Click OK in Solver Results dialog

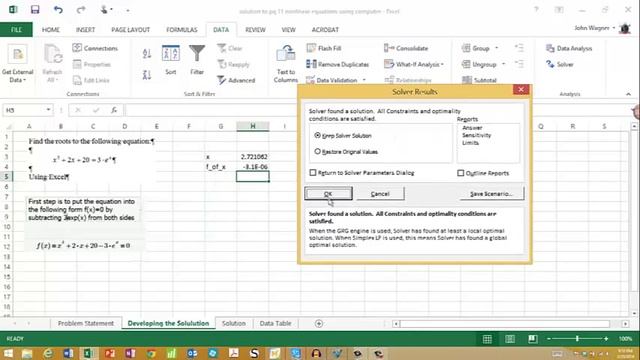coord(328,193)
